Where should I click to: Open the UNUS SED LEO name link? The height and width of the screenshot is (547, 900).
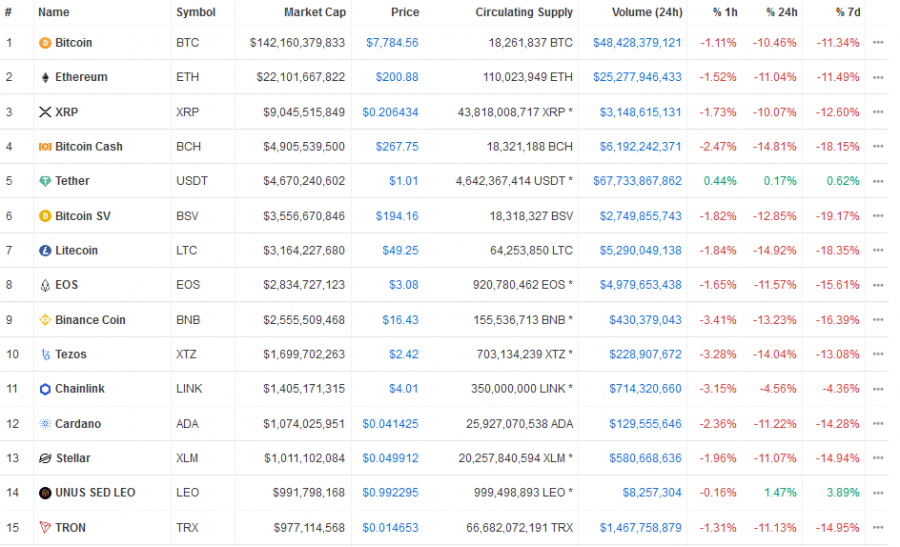[x=95, y=492]
